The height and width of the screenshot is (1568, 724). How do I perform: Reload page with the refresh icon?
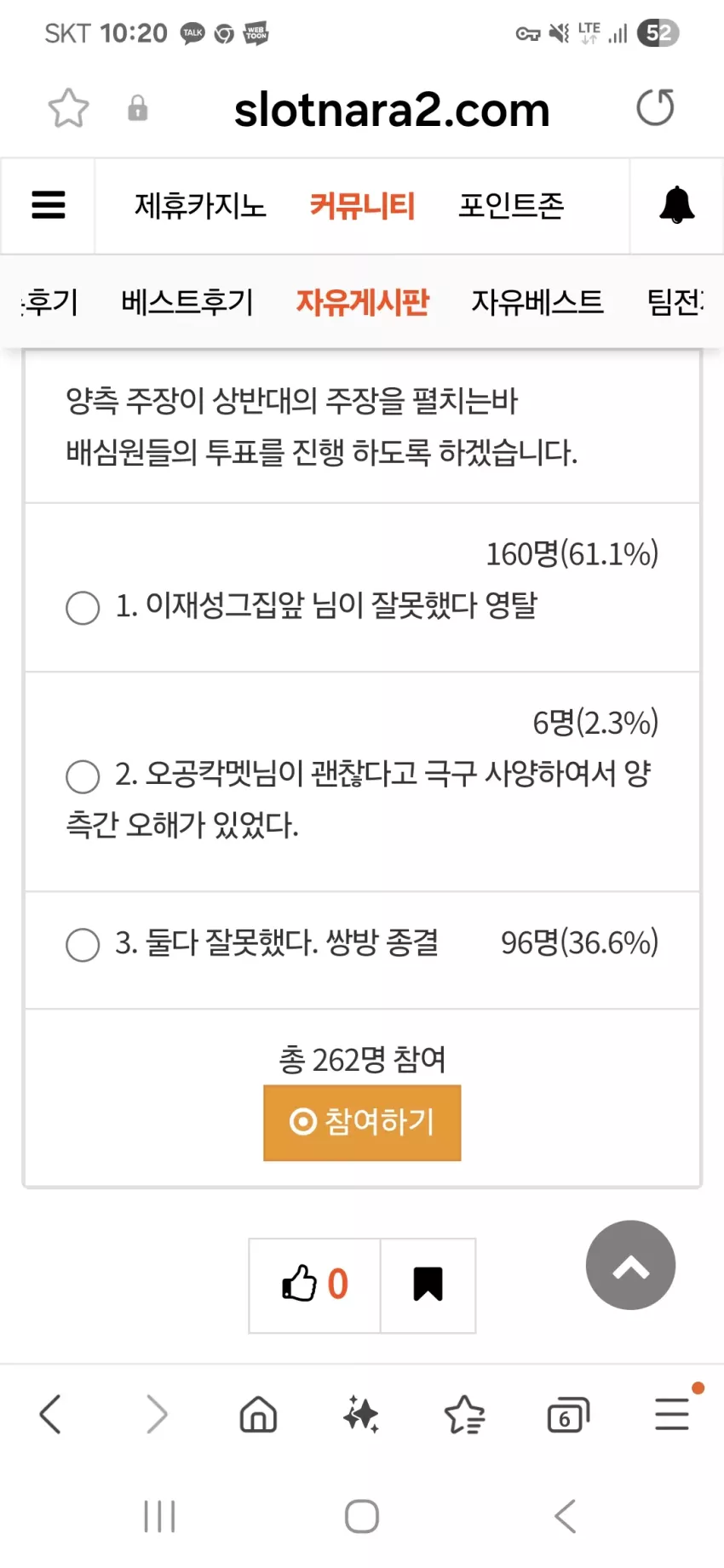pyautogui.click(x=655, y=107)
